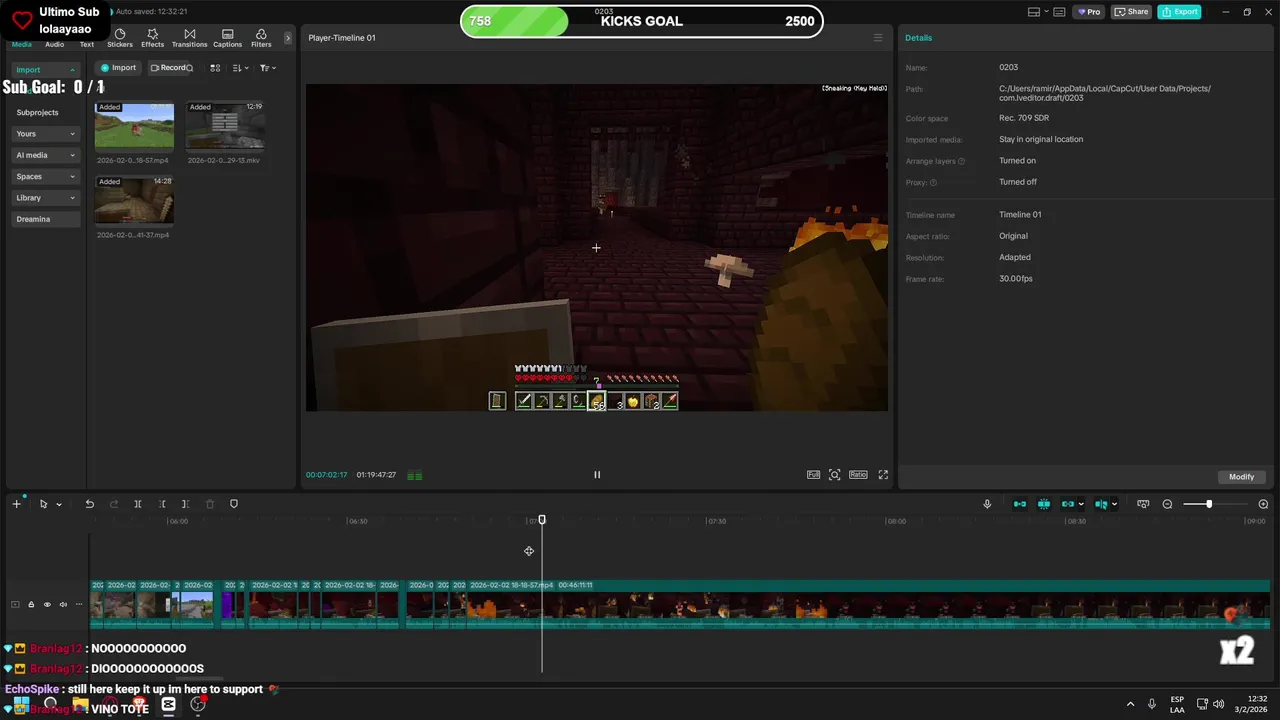This screenshot has height=720, width=1280.
Task: Click the zoom-out magnifier on timeline
Action: point(1167,504)
